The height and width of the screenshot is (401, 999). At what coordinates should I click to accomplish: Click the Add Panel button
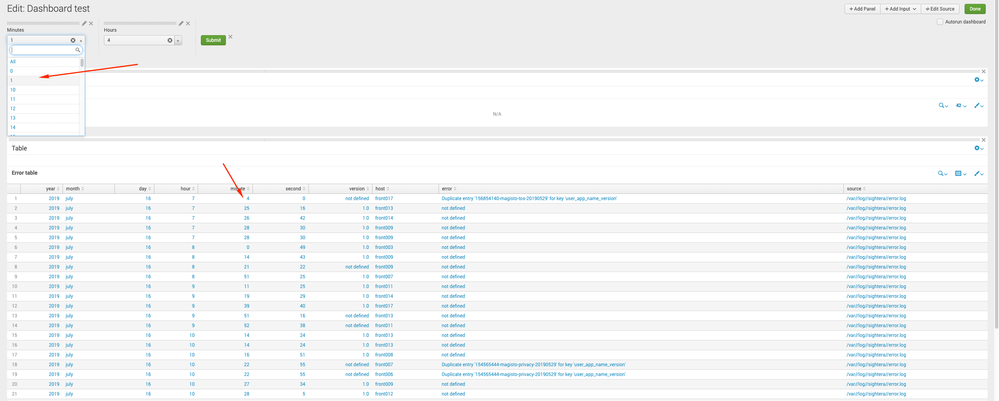pyautogui.click(x=863, y=9)
